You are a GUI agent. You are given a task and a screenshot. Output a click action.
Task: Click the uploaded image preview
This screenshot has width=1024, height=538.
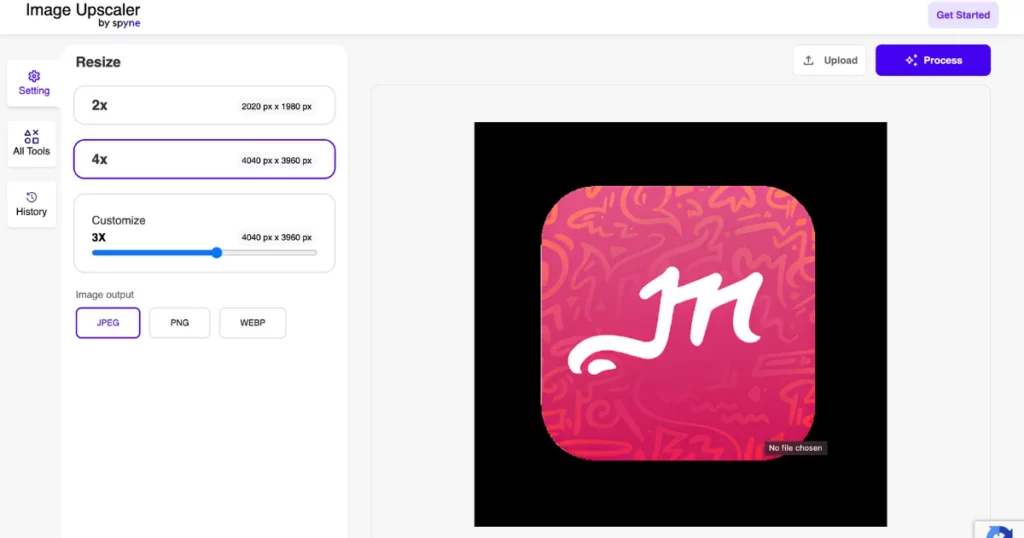coord(680,324)
